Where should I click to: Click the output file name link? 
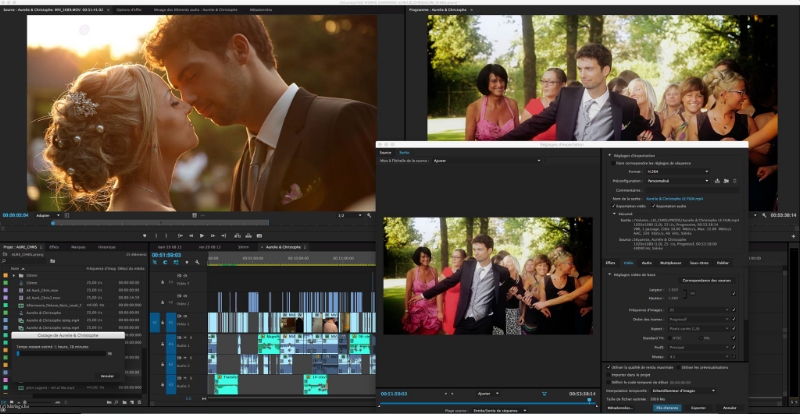pos(677,198)
